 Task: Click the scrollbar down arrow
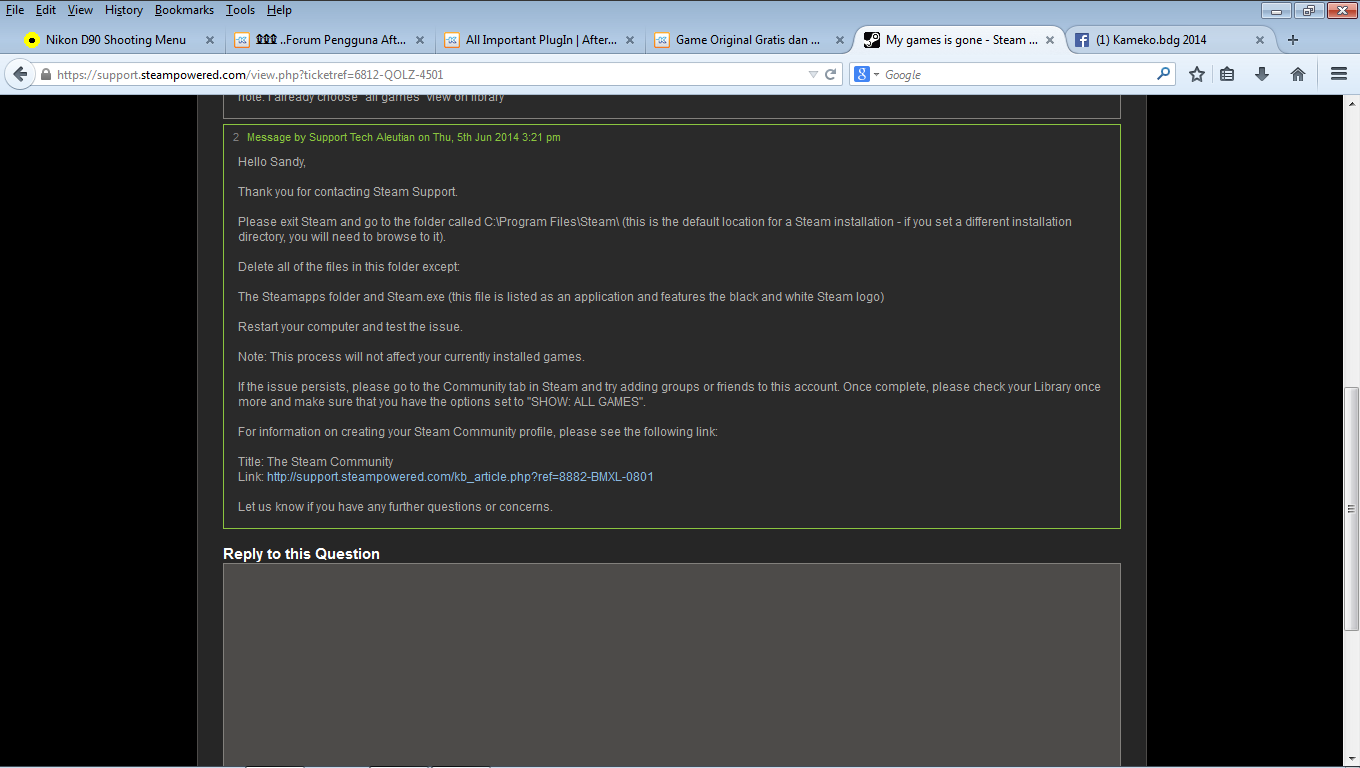[1351, 759]
